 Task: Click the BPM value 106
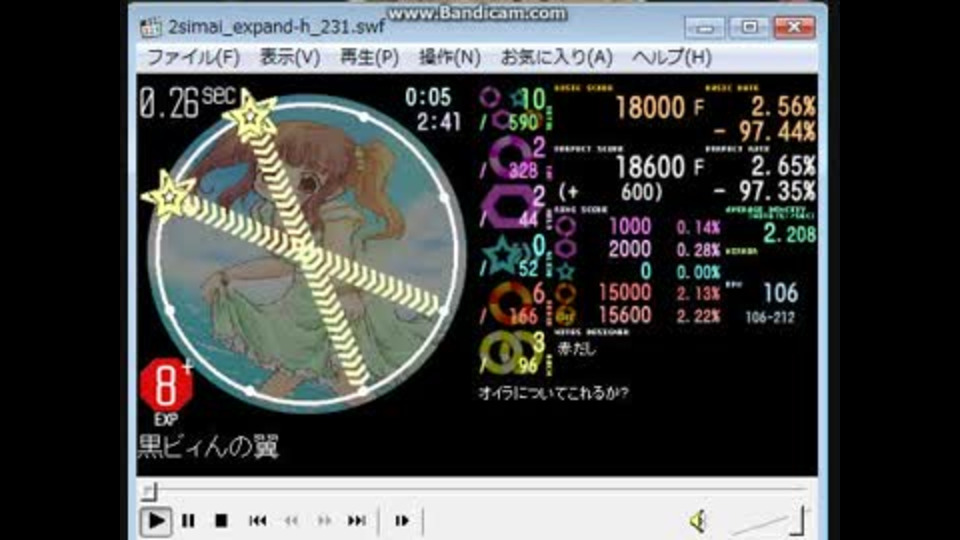tap(781, 293)
